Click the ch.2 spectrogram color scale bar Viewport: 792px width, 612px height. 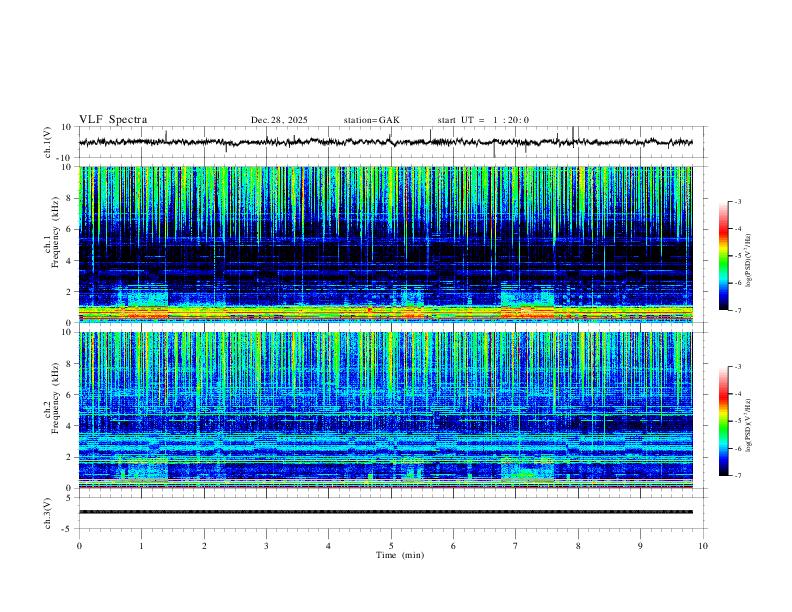[724, 421]
